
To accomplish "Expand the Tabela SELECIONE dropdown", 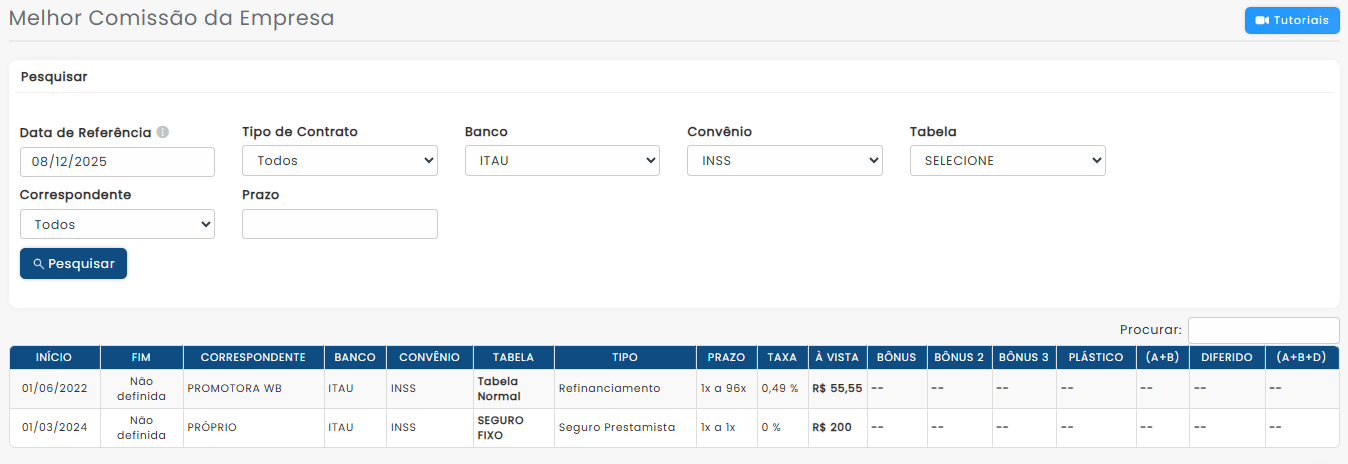I will coord(1007,161).
